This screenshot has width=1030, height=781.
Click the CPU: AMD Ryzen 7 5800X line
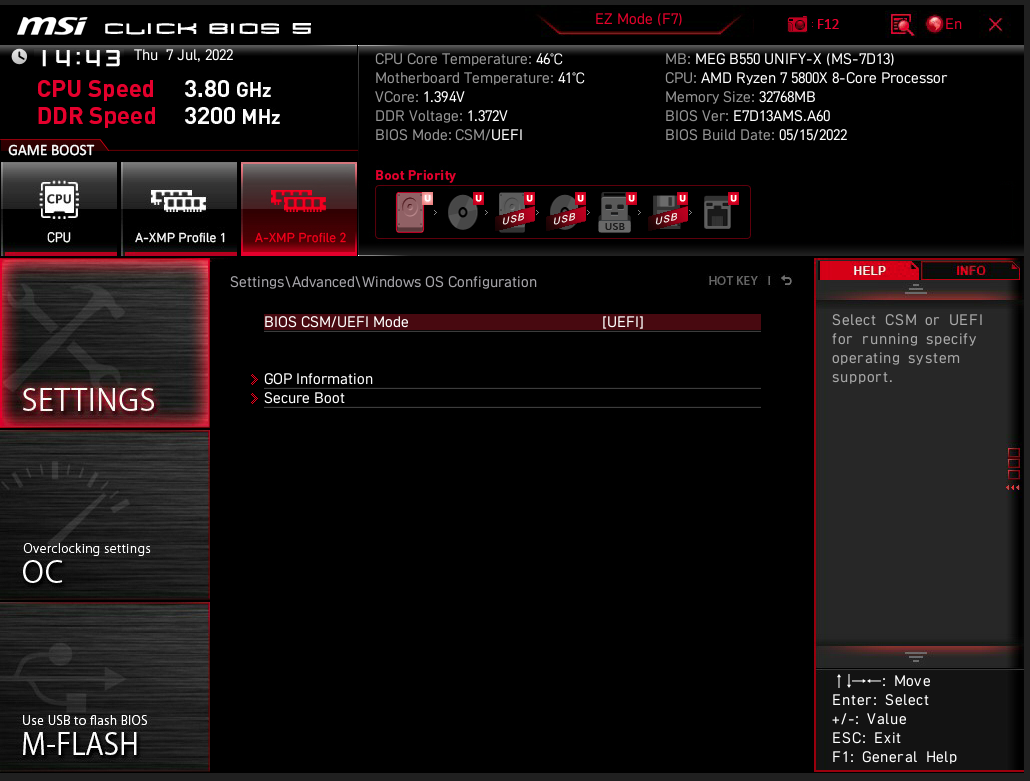pos(806,78)
